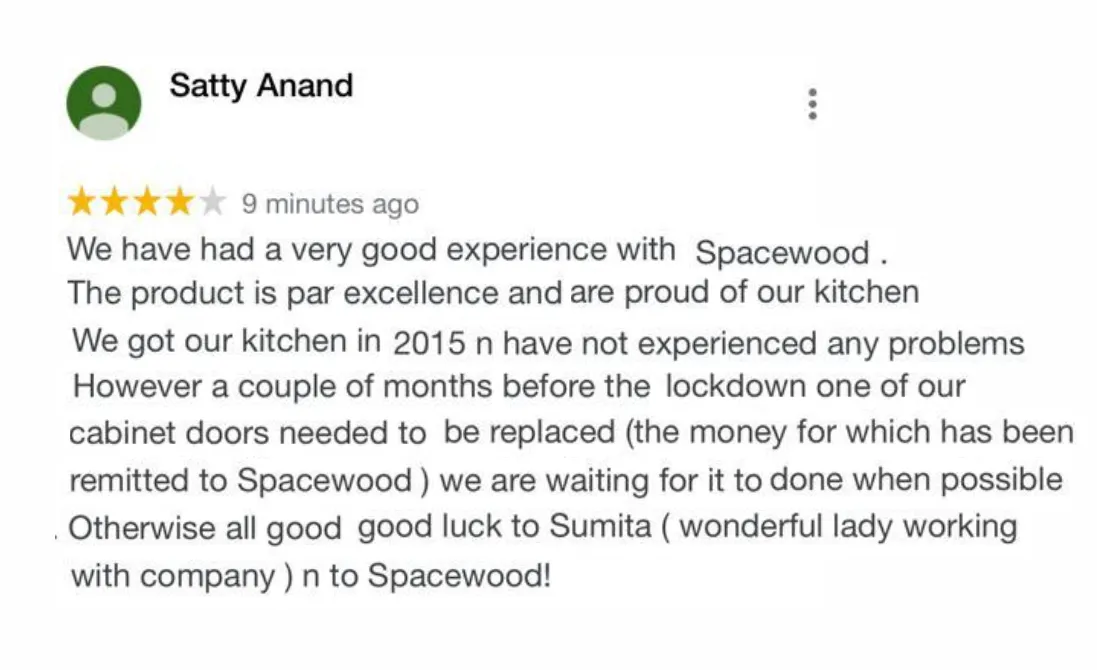Click the year "2015" in the review
This screenshot has width=1097, height=670.
[429, 343]
